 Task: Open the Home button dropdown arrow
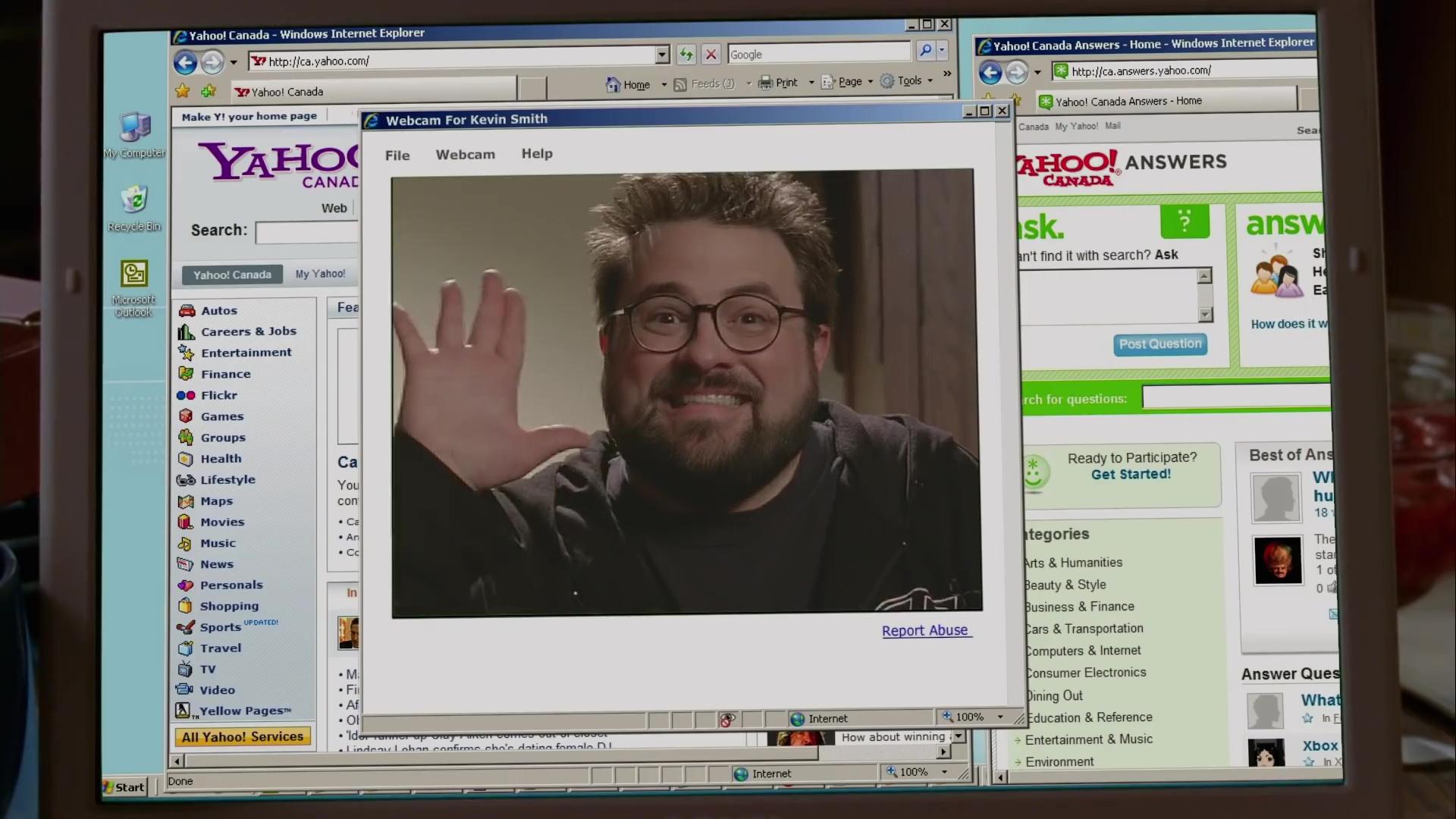[x=664, y=84]
